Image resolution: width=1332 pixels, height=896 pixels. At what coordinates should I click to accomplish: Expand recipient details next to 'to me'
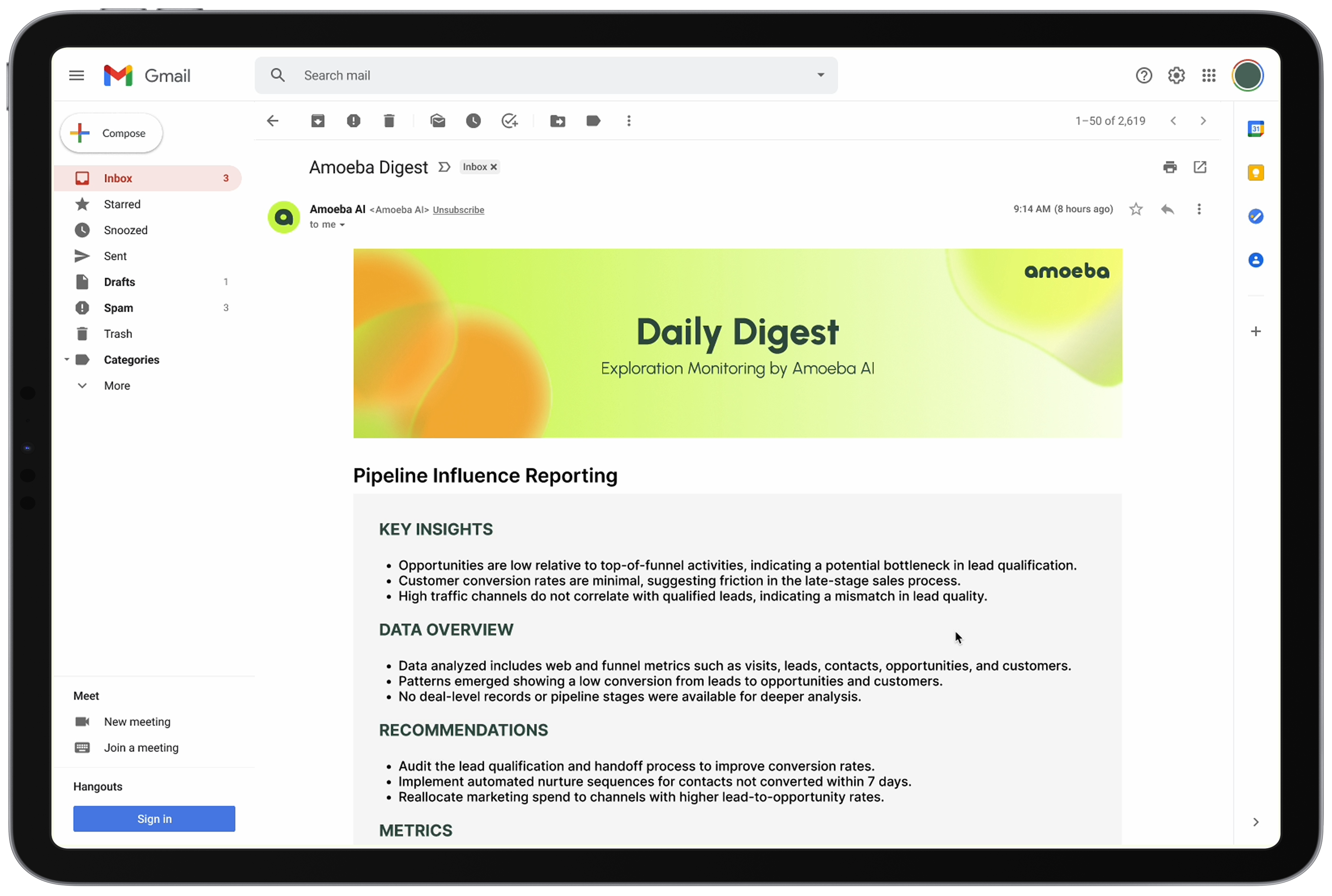click(x=342, y=225)
